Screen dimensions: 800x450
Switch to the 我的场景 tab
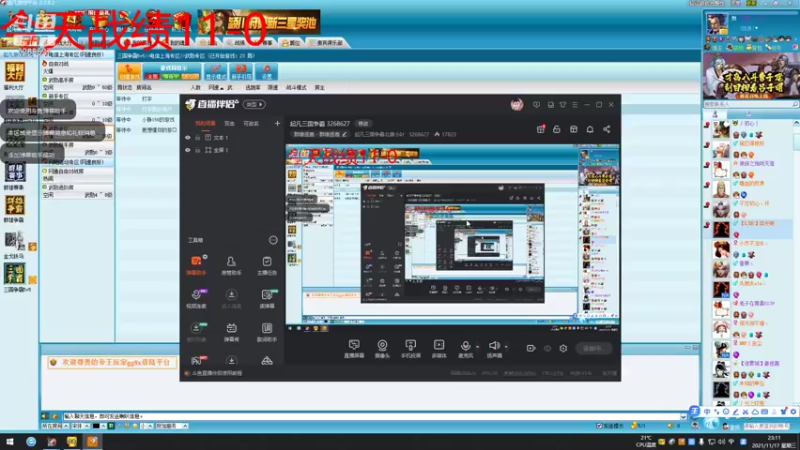(x=205, y=123)
